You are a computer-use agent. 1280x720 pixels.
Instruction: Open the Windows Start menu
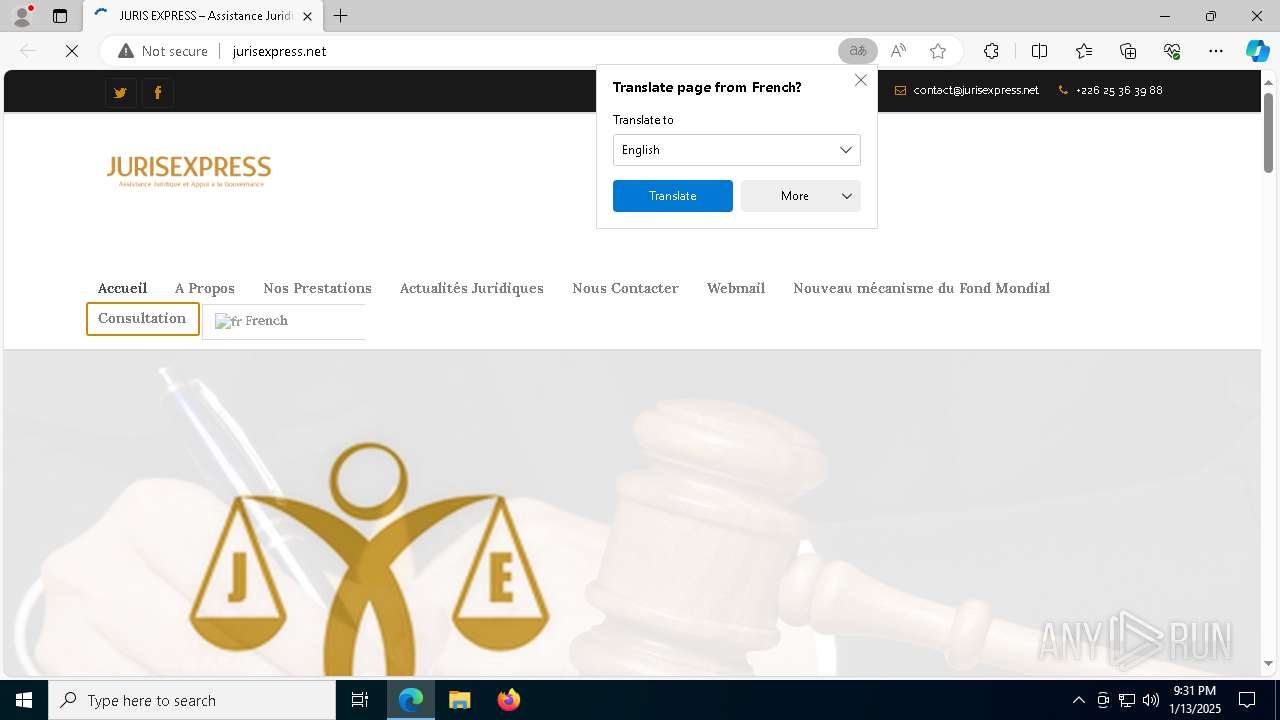[24, 700]
